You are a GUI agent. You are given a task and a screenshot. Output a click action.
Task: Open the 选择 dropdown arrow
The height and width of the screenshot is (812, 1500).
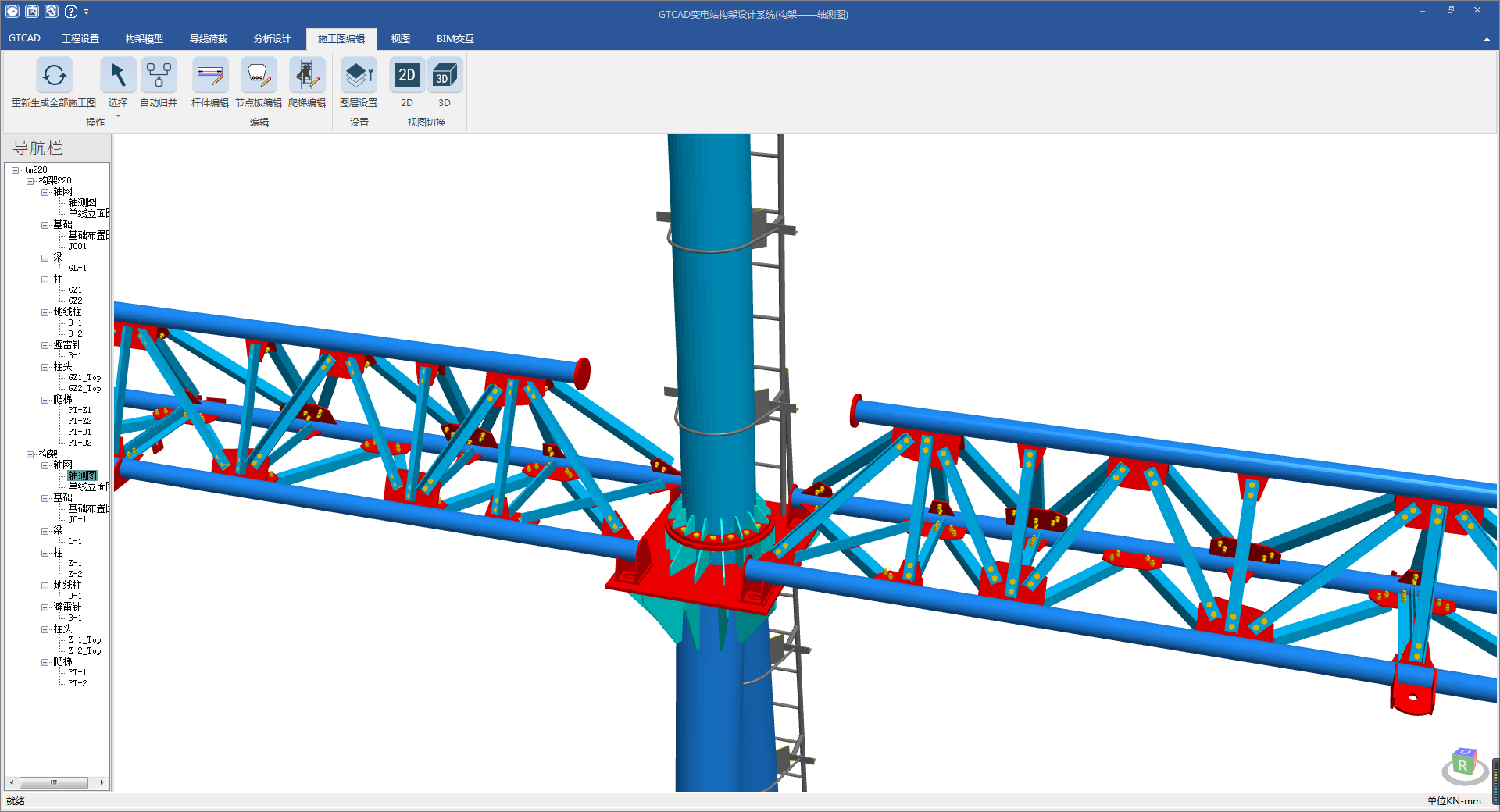[x=118, y=116]
